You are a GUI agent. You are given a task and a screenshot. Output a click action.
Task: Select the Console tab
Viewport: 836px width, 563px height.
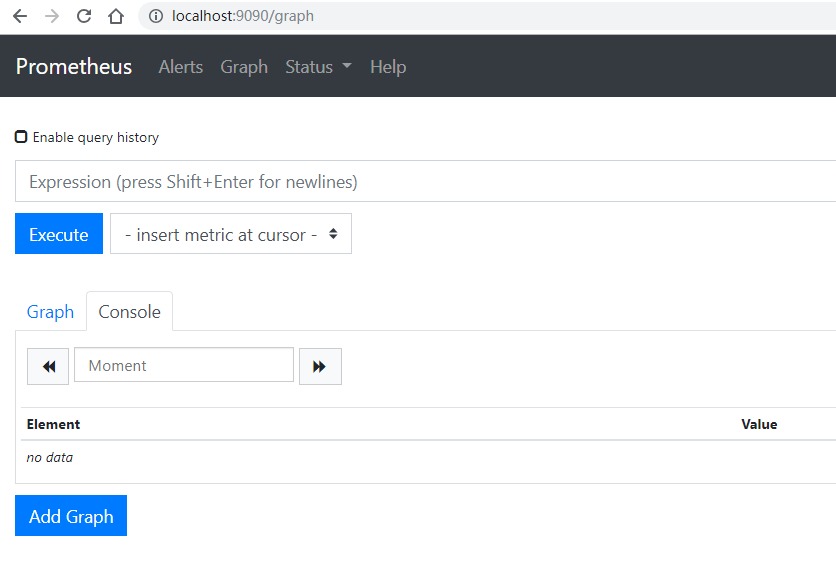click(x=130, y=312)
